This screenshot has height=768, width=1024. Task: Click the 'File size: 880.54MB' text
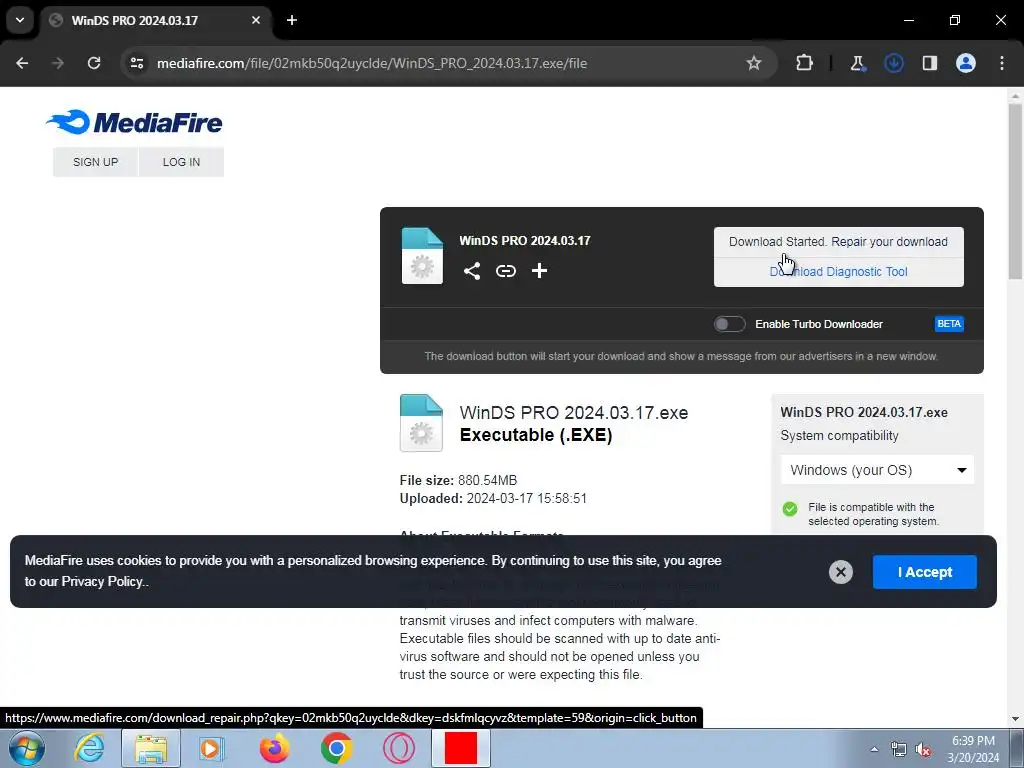click(x=458, y=481)
